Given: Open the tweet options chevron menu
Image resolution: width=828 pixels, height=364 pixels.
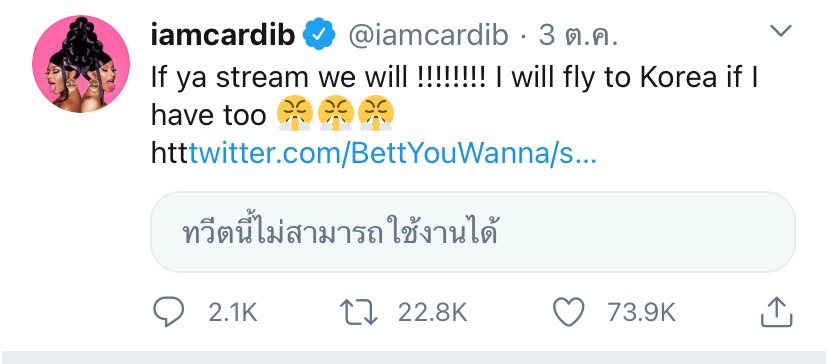Looking at the screenshot, I should pyautogui.click(x=780, y=31).
